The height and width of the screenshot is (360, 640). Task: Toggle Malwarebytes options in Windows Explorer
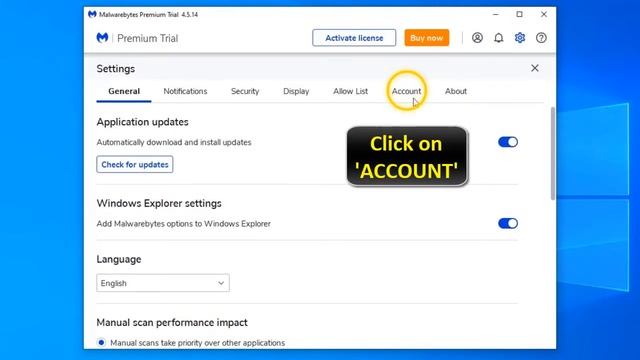tap(508, 223)
